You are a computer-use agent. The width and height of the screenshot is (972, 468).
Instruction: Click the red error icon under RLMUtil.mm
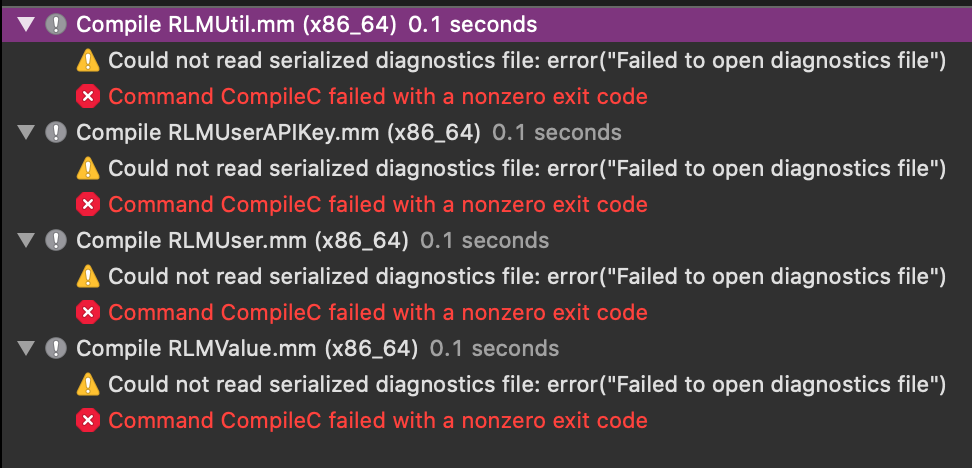coord(88,97)
